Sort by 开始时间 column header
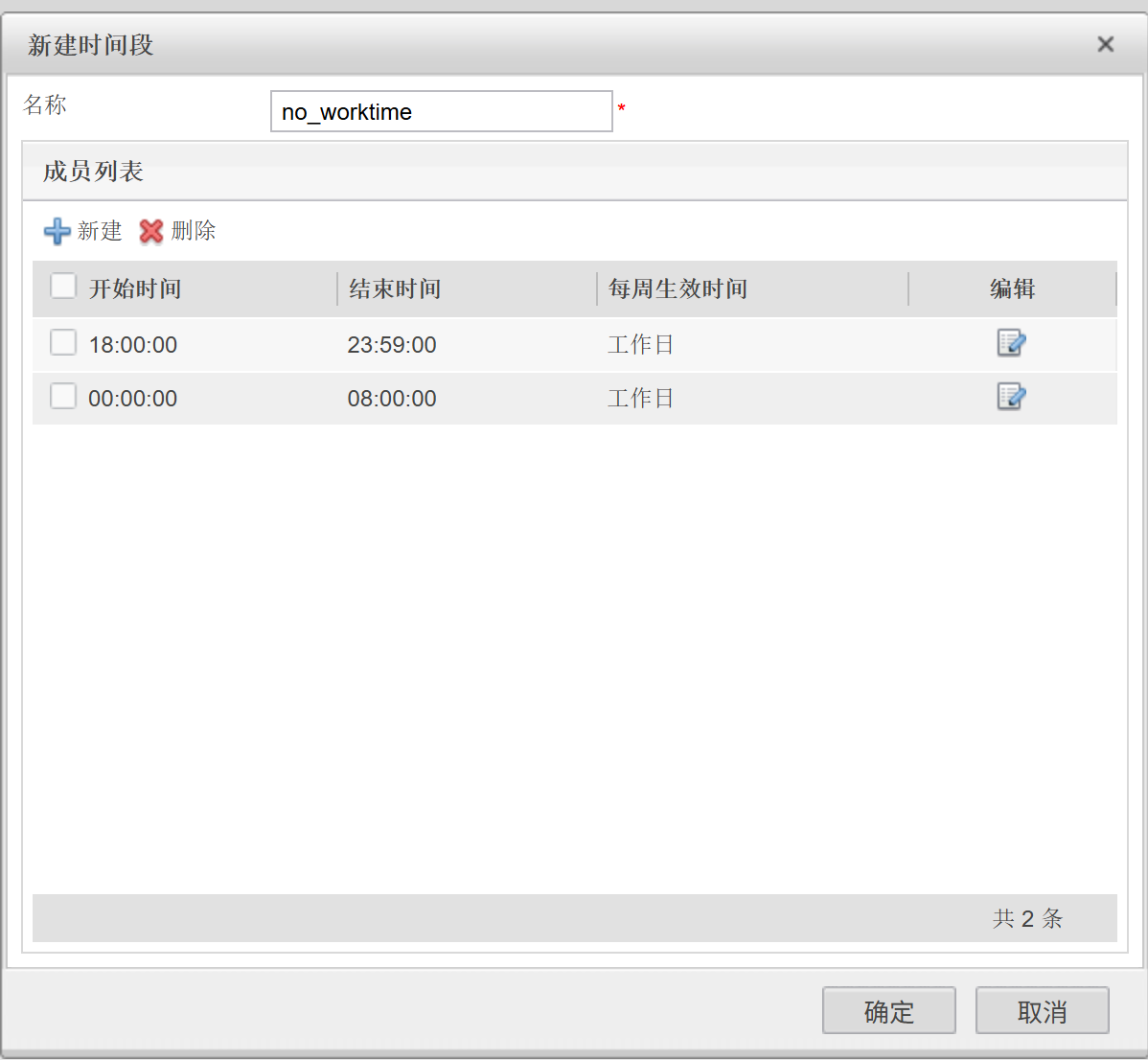Viewport: 1148px width, 1060px height. [x=135, y=288]
